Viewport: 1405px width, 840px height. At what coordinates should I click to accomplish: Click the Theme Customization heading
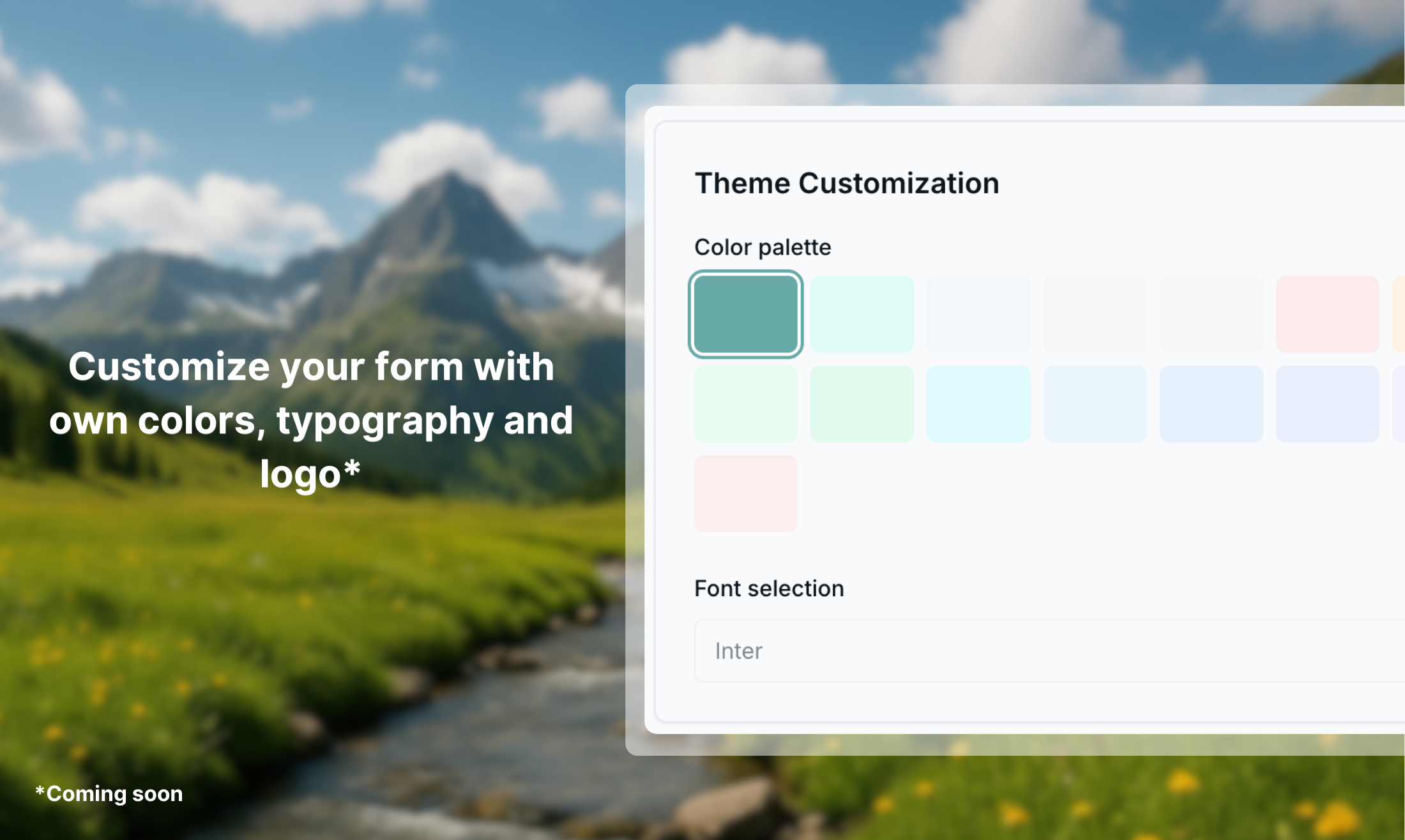coord(847,183)
